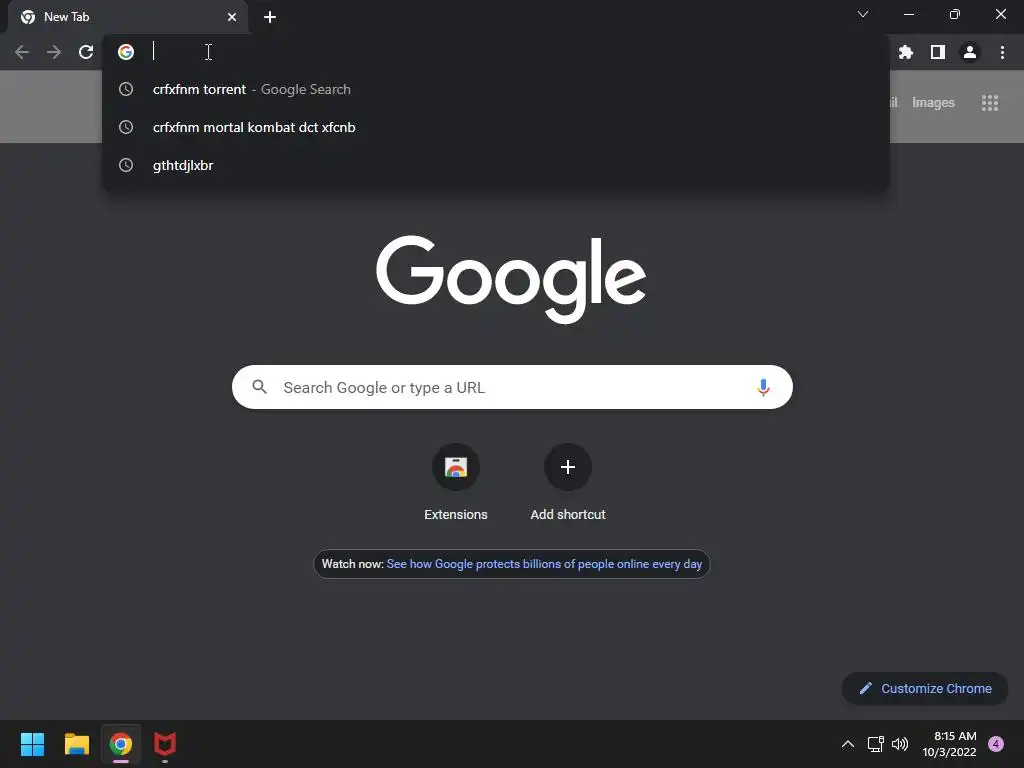The image size is (1024, 768).
Task: Open the Extensions puzzle icon menu
Action: pos(906,52)
